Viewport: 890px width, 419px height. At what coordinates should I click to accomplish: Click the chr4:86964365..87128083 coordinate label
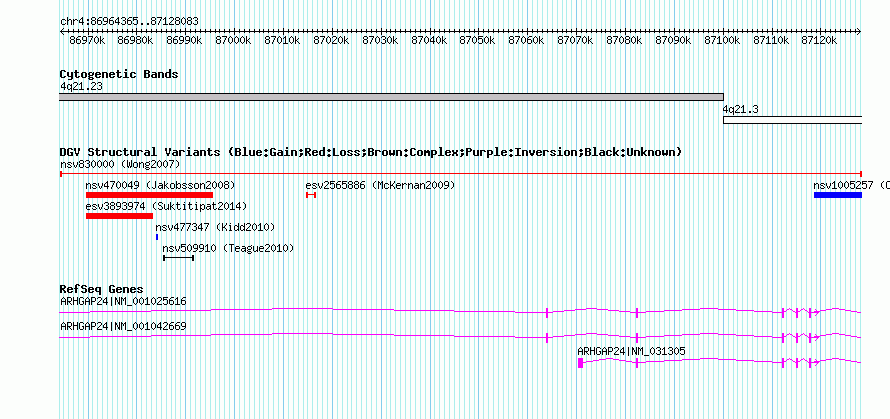pyautogui.click(x=129, y=21)
